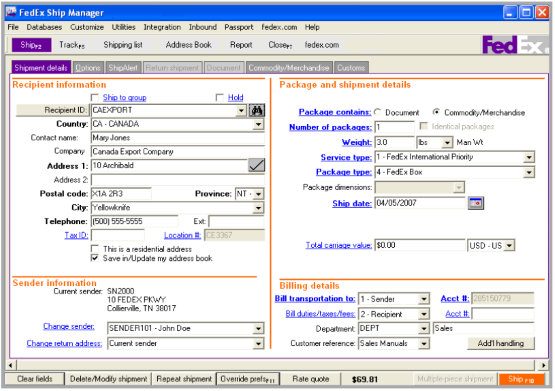Switch to the Commodity/Merchandise tab
Screen dimensions: 555x391
coord(289,68)
